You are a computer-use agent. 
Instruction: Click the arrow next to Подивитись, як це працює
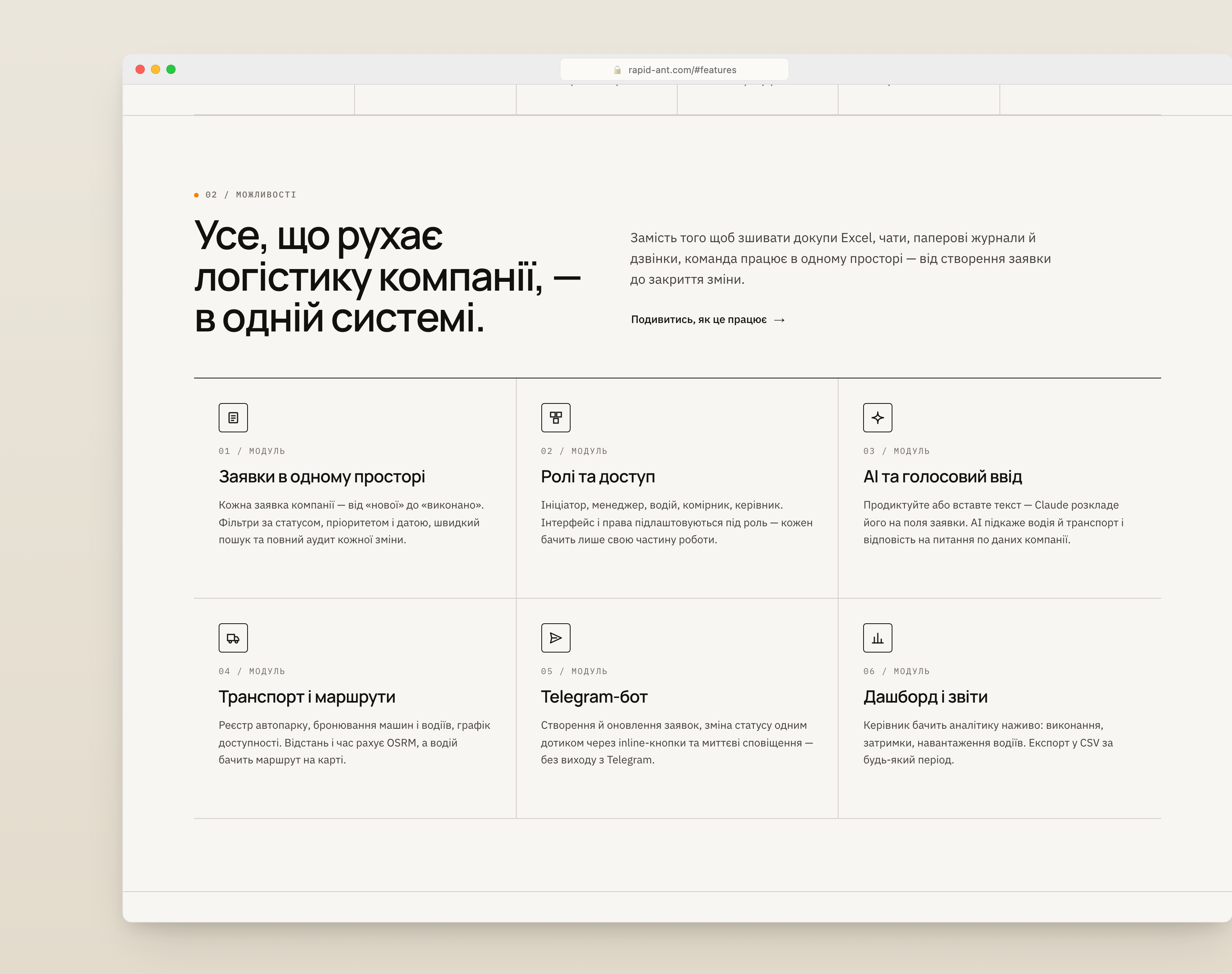pos(779,320)
